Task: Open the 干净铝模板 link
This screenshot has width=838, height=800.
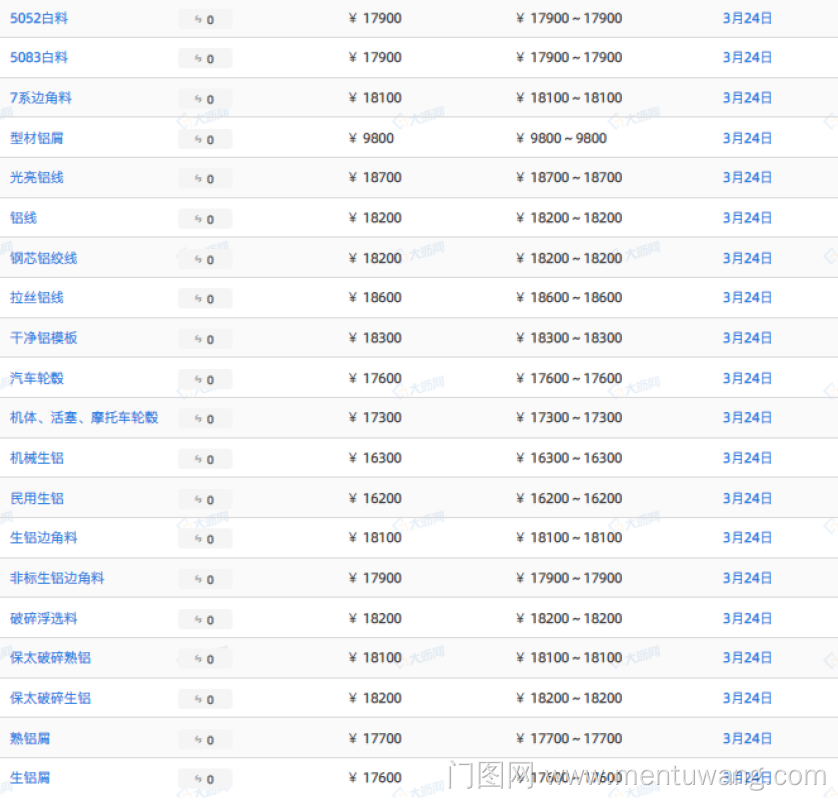Action: pos(44,338)
